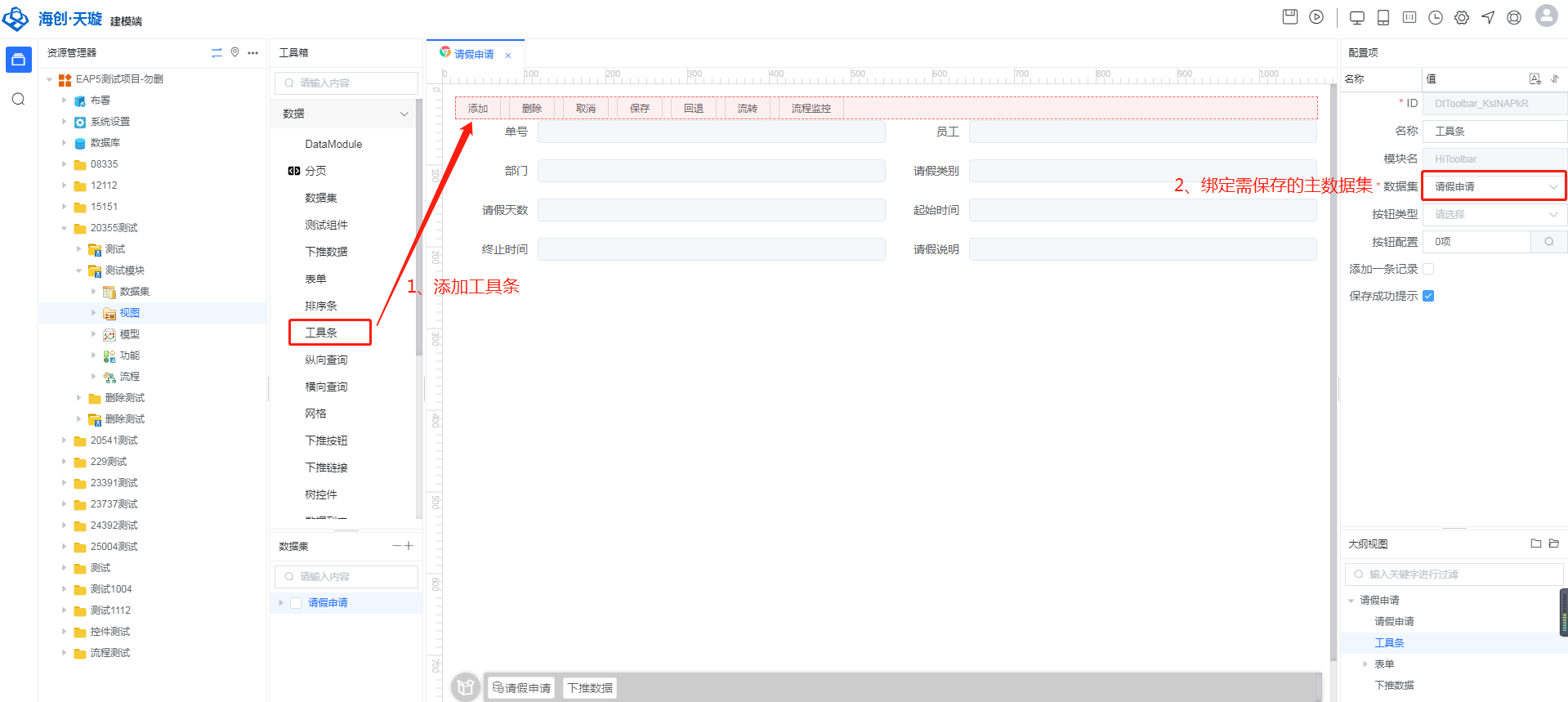This screenshot has width=1568, height=702.
Task: Click the search icon beside 按钮配置 field
Action: click(1548, 242)
